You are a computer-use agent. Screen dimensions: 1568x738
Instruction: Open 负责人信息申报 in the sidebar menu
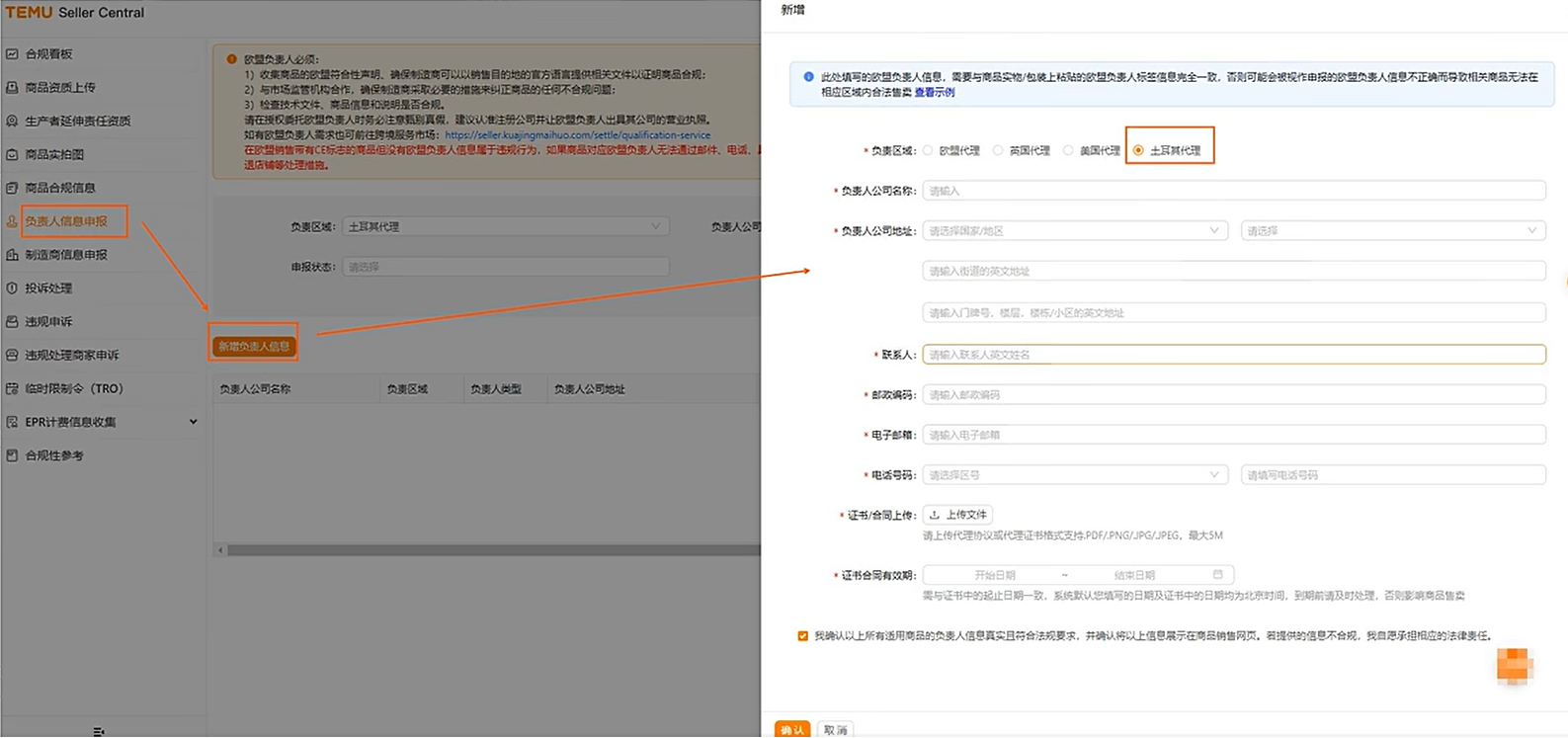[x=66, y=221]
